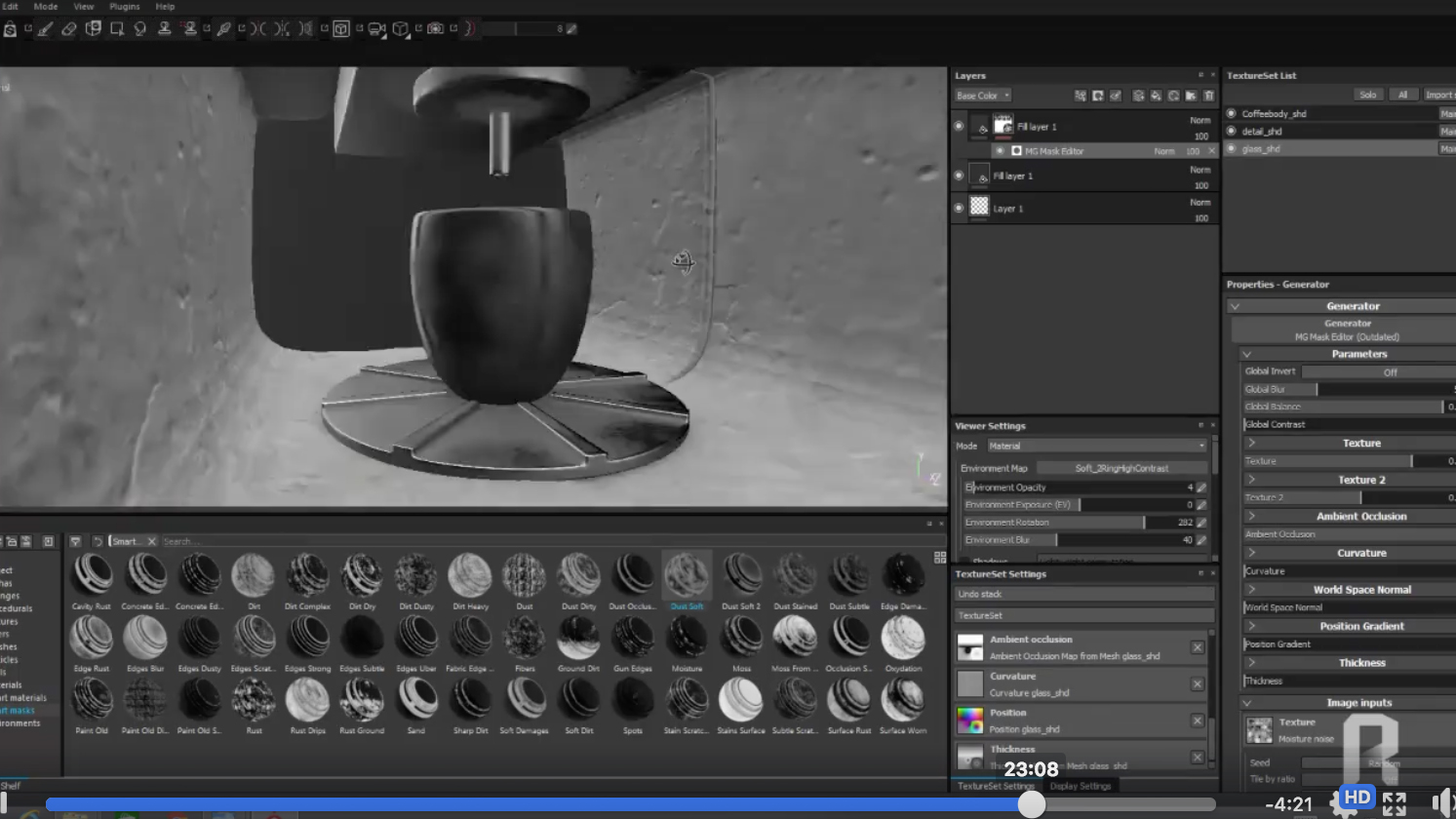Expand the Ambient Occlusion generator section
This screenshot has width=1456, height=819.
point(1251,517)
